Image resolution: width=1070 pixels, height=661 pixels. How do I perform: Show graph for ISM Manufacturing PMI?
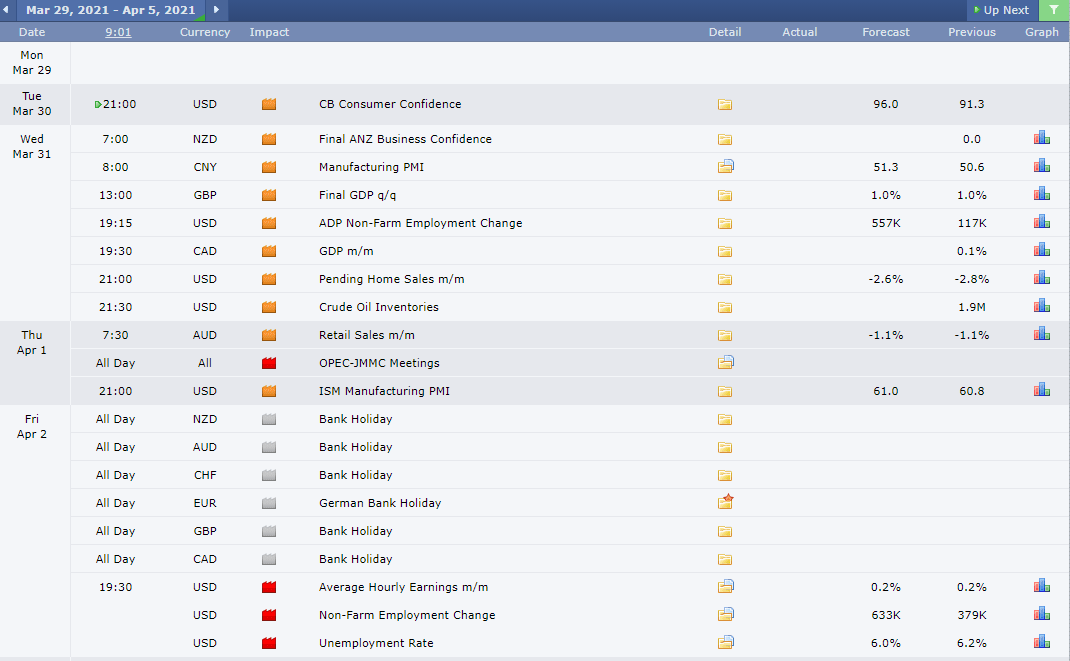1041,390
